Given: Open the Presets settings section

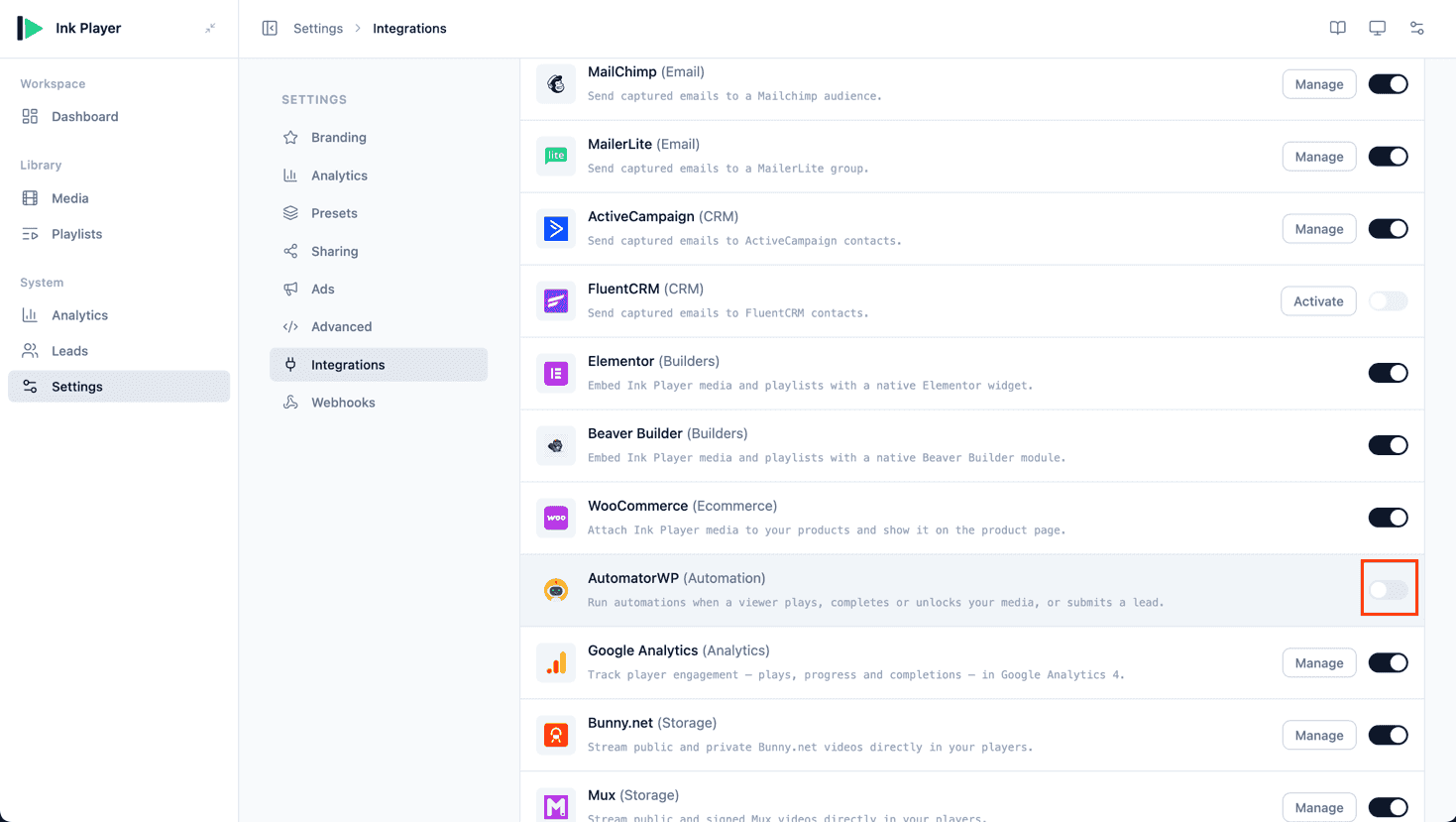Looking at the screenshot, I should coord(379,213).
